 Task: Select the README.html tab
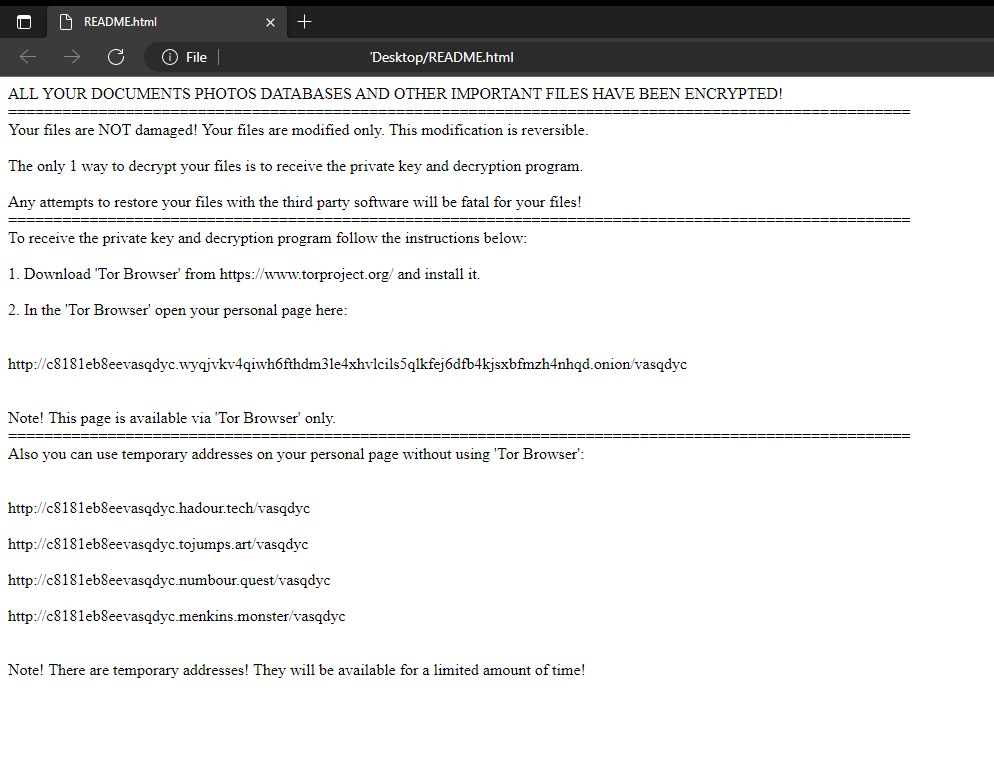(x=167, y=22)
